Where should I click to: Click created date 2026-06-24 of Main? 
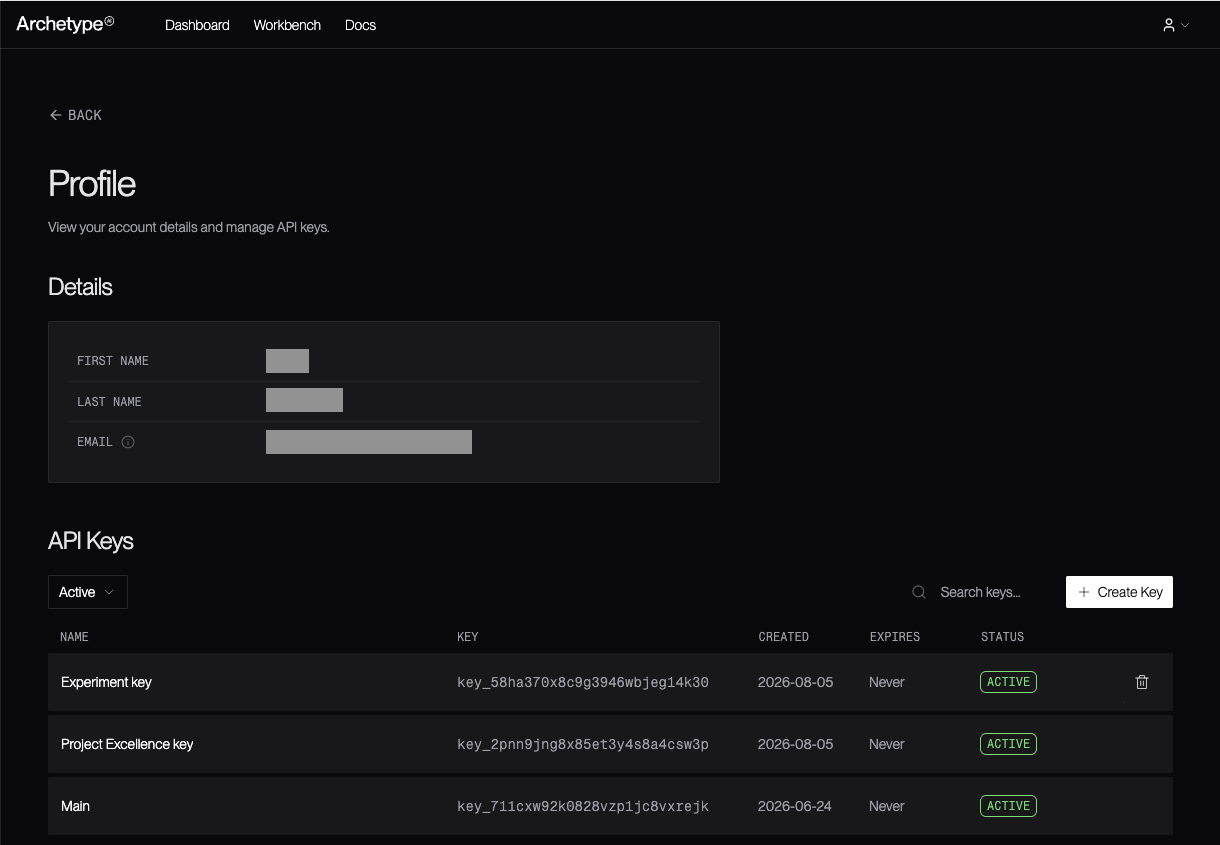click(795, 806)
